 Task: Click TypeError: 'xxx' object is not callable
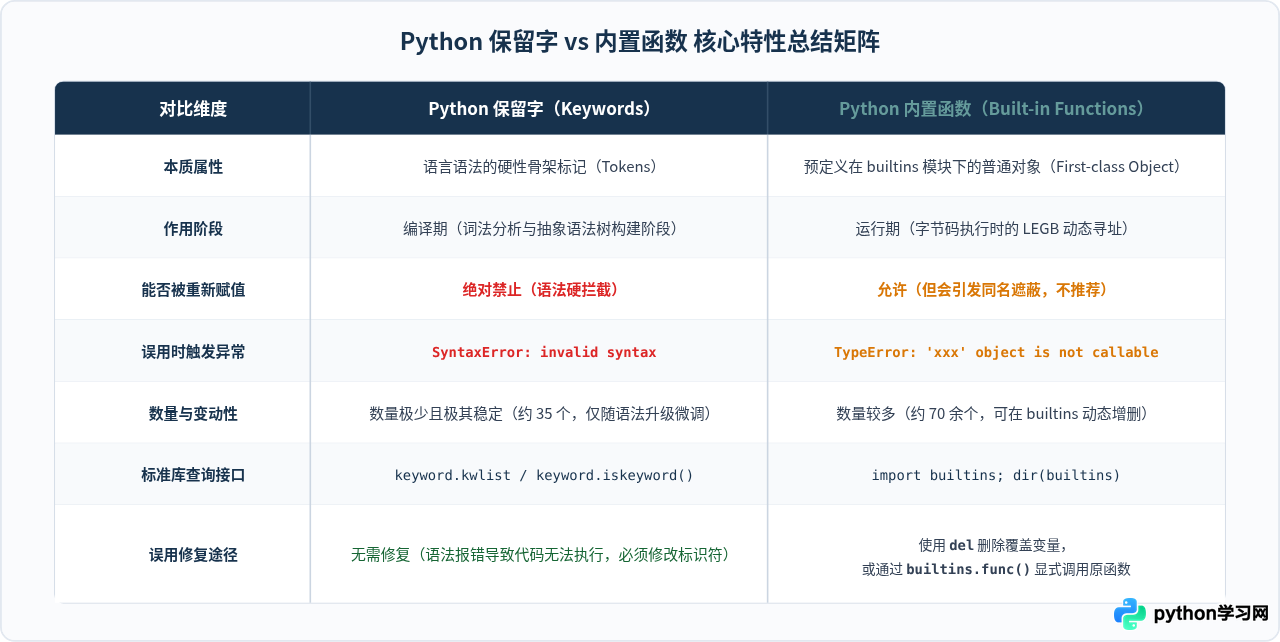[x=996, y=352]
